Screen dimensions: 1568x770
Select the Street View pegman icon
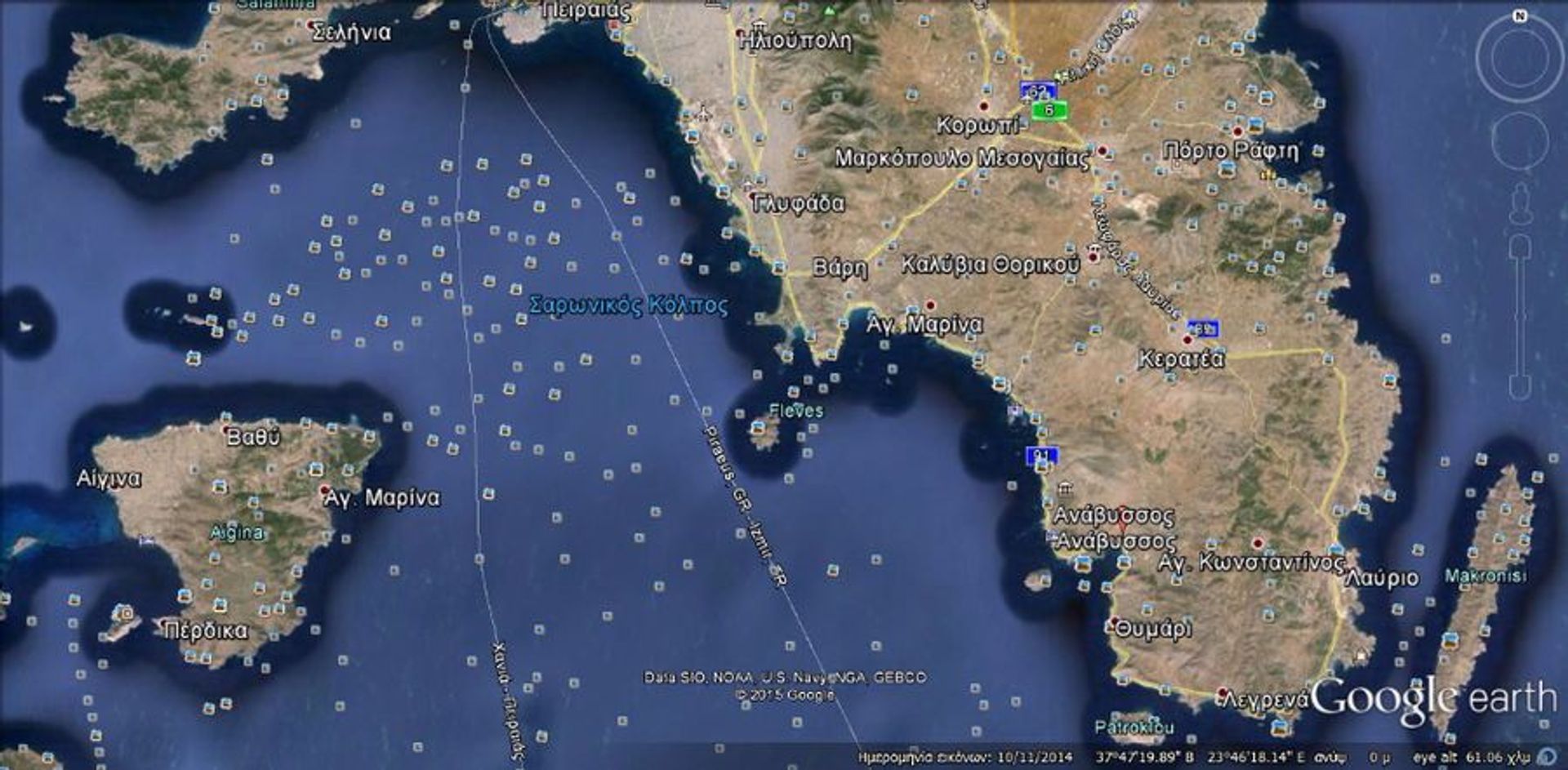(1520, 203)
